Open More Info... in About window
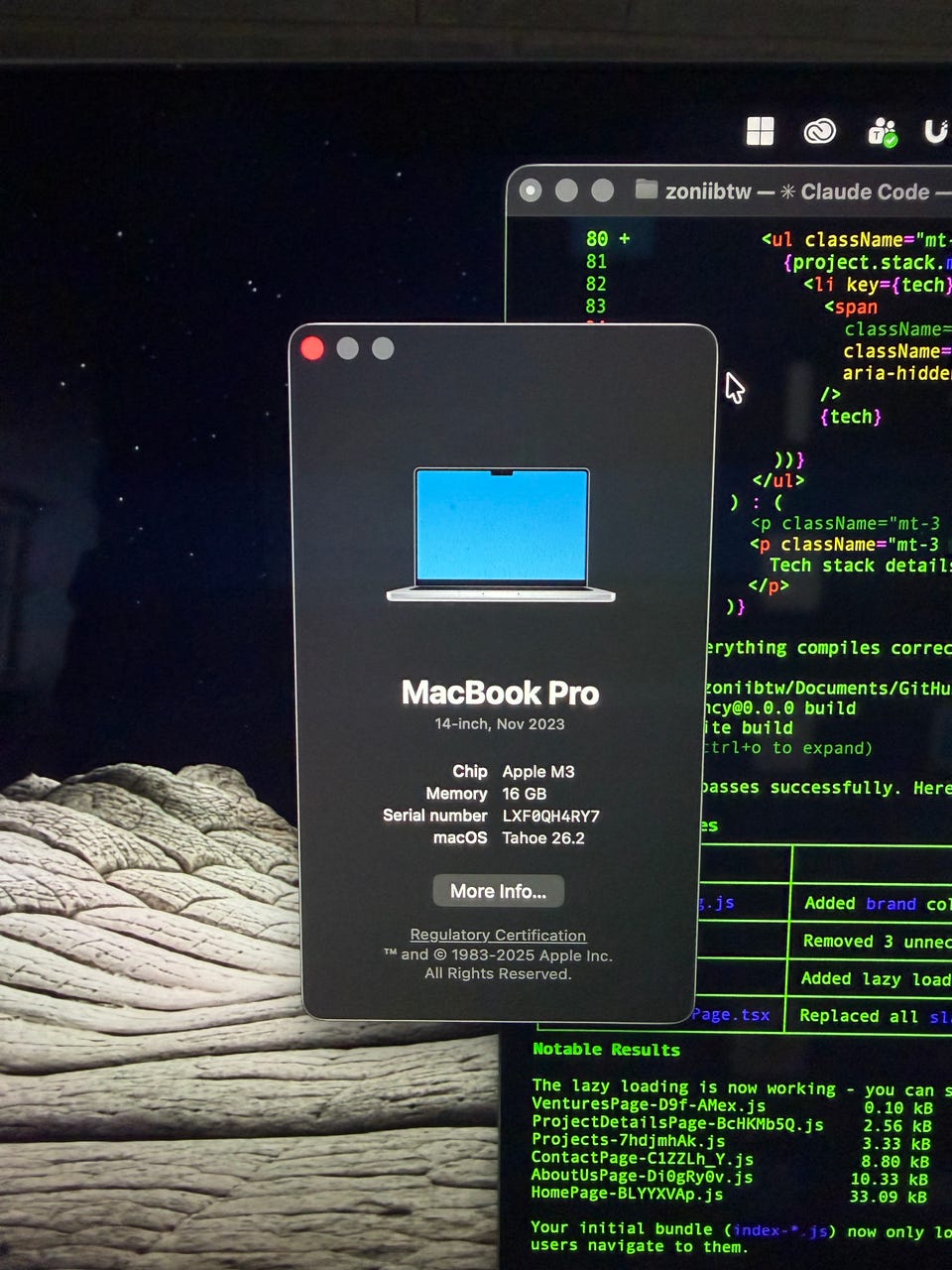 pos(498,891)
